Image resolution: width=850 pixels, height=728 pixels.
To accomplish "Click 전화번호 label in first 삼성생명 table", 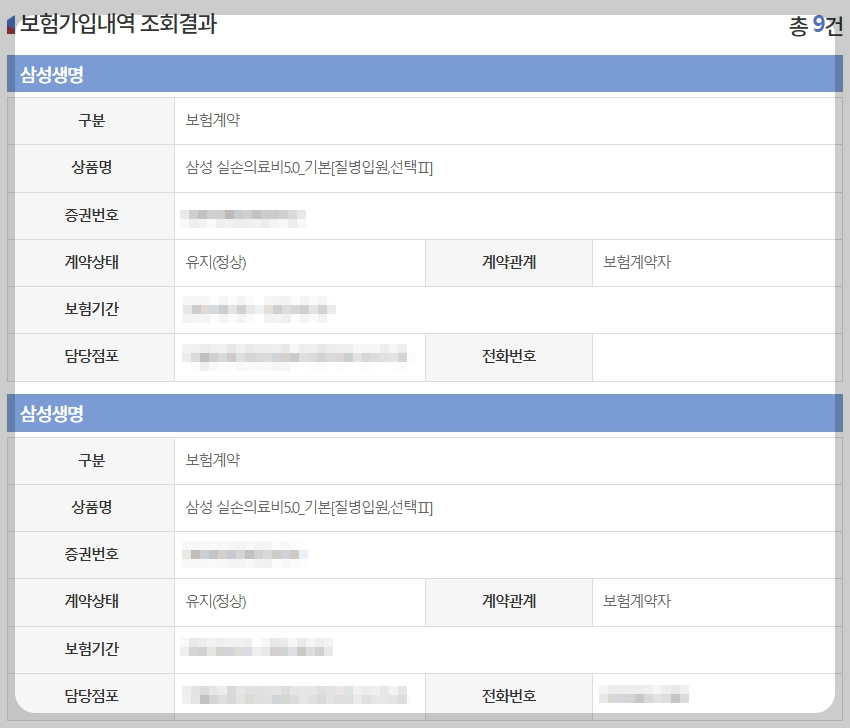I will pyautogui.click(x=509, y=356).
